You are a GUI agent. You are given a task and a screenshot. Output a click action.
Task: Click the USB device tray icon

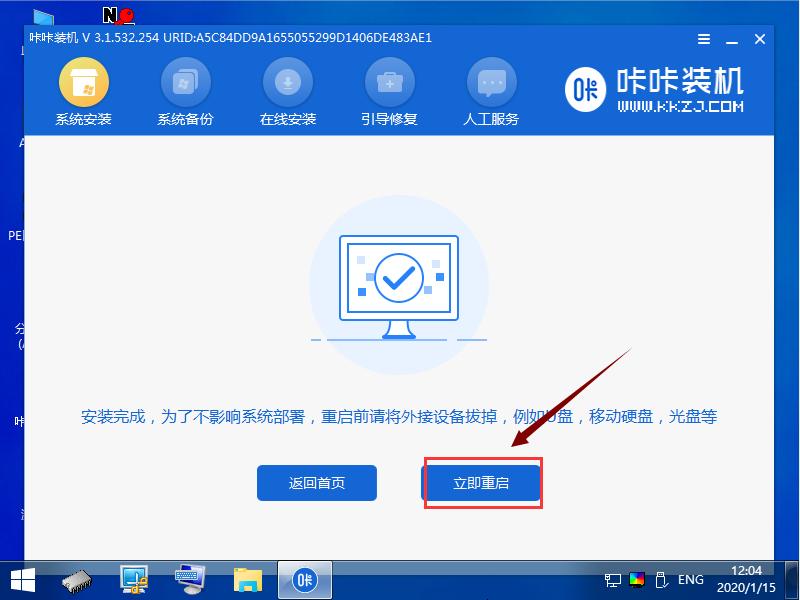click(661, 580)
